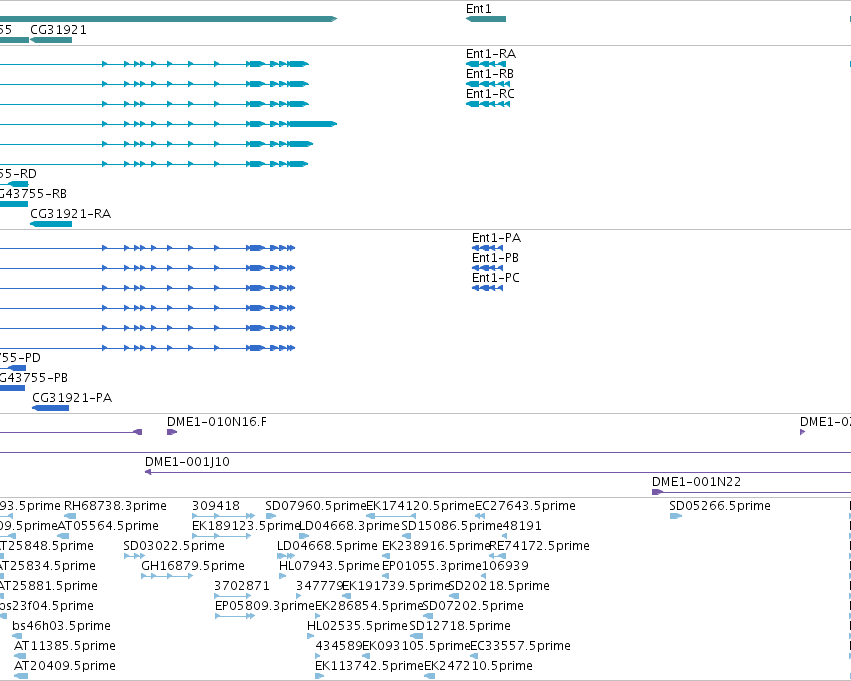Image resolution: width=851 pixels, height=681 pixels.
Task: Select the CG31921-PA CDS label
Action: [72, 398]
